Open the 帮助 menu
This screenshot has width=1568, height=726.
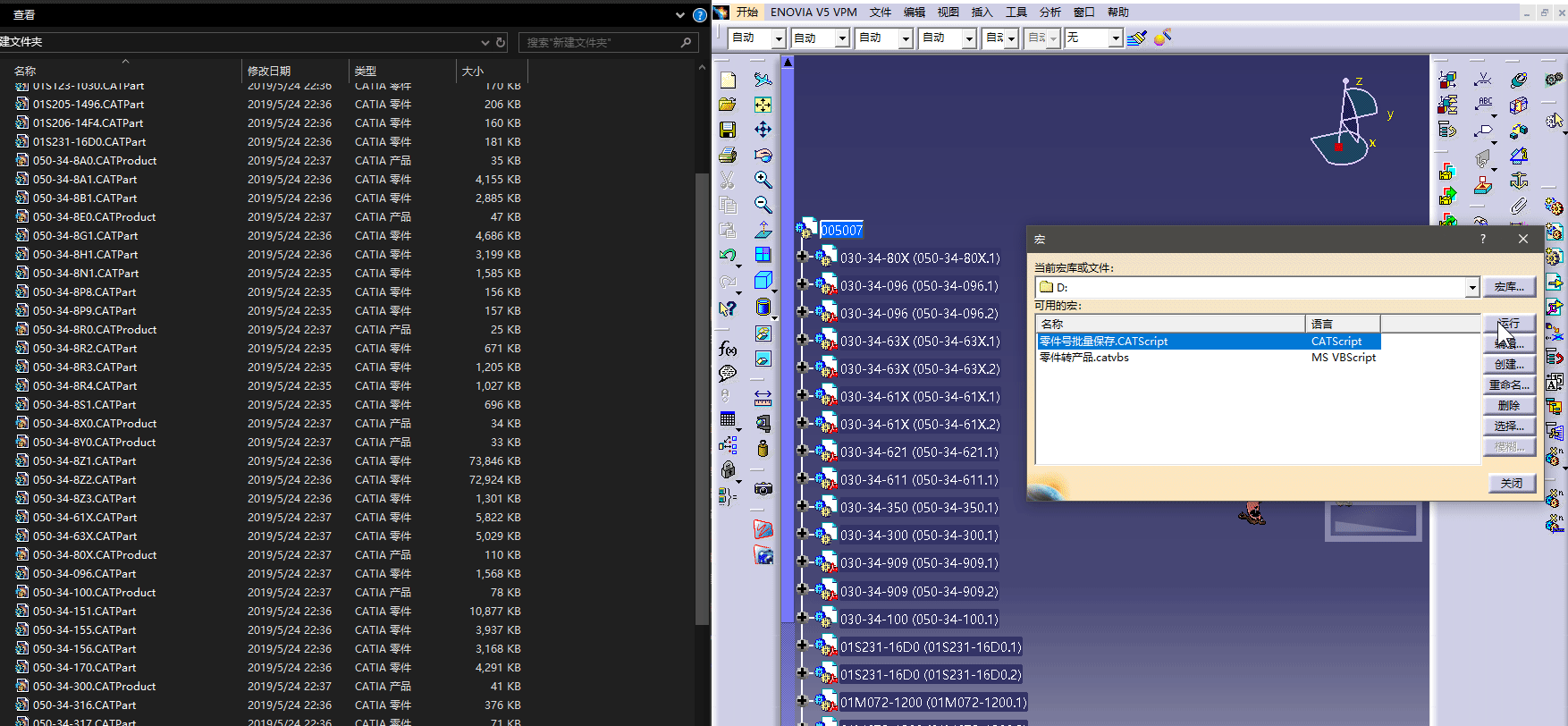1118,13
